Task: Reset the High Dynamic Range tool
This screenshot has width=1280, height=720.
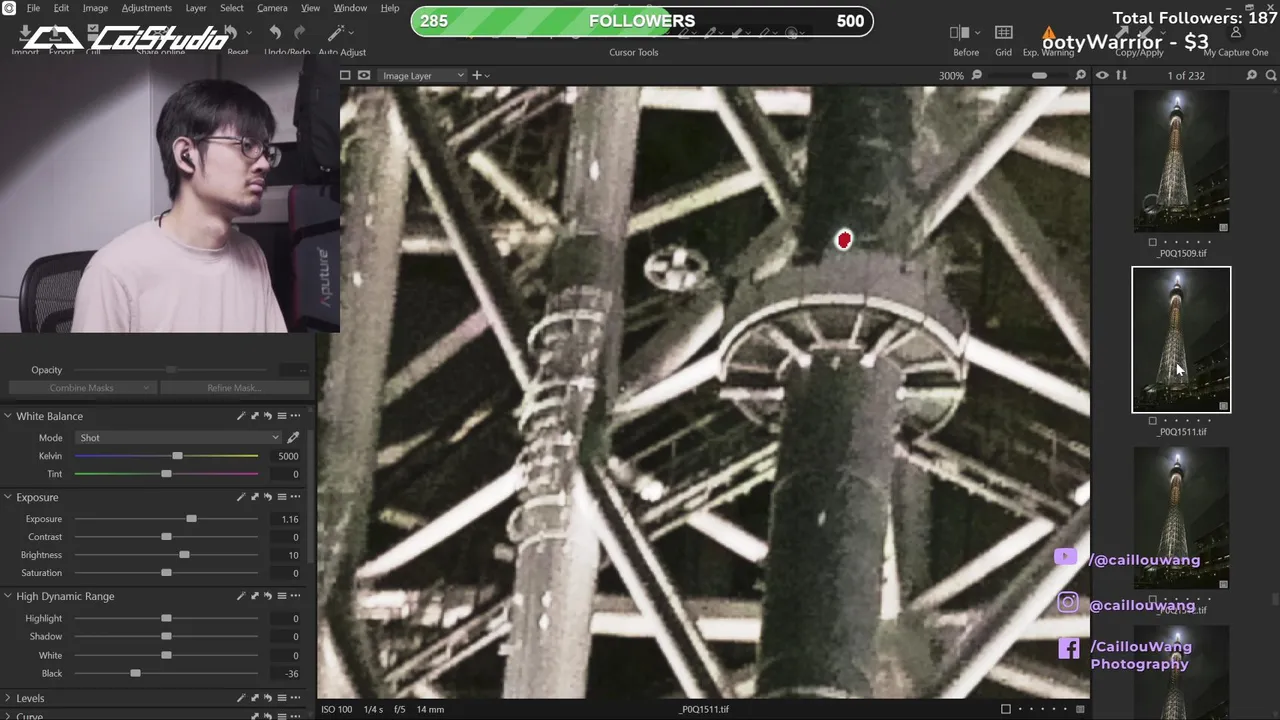Action: pyautogui.click(x=268, y=596)
